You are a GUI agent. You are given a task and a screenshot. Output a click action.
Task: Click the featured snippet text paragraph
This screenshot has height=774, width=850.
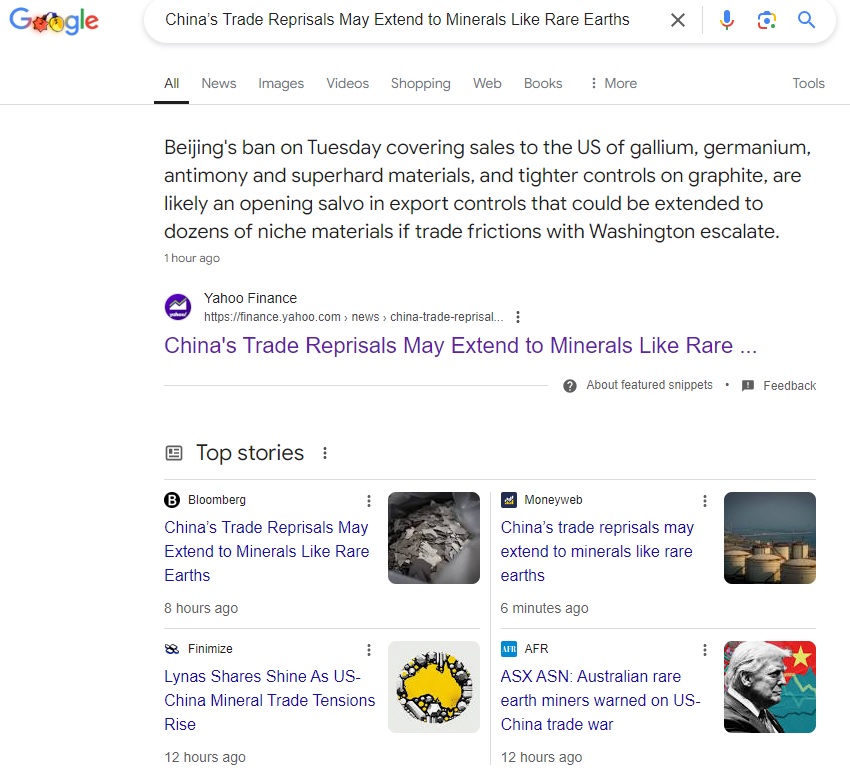click(x=488, y=189)
